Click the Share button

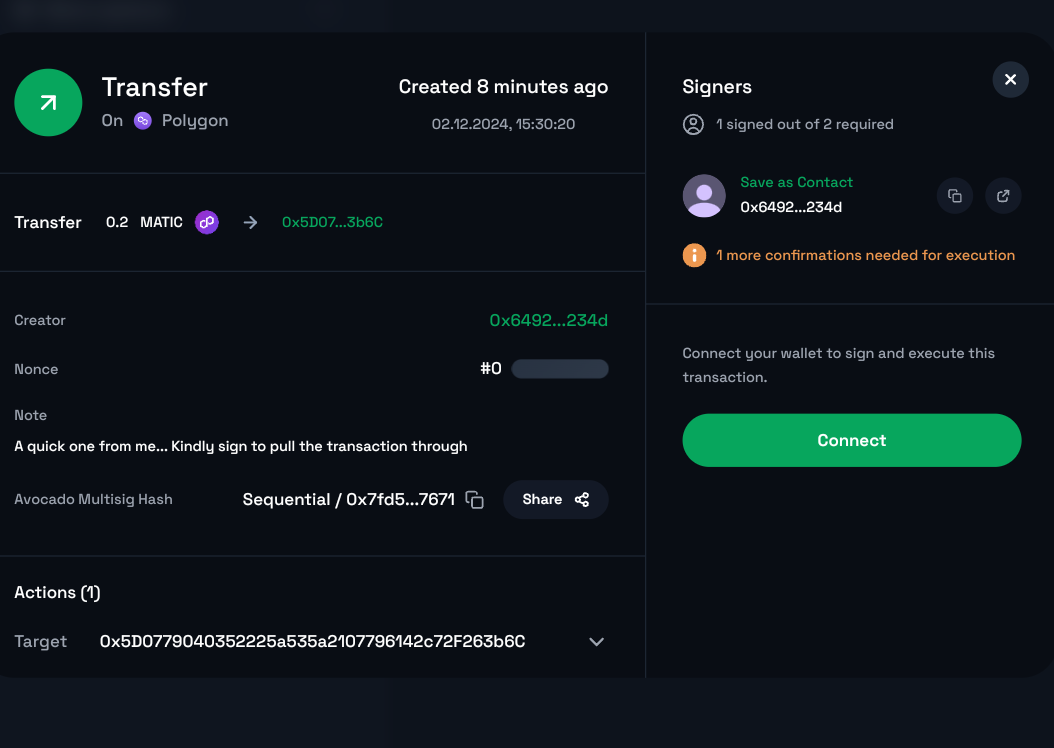[x=555, y=500]
